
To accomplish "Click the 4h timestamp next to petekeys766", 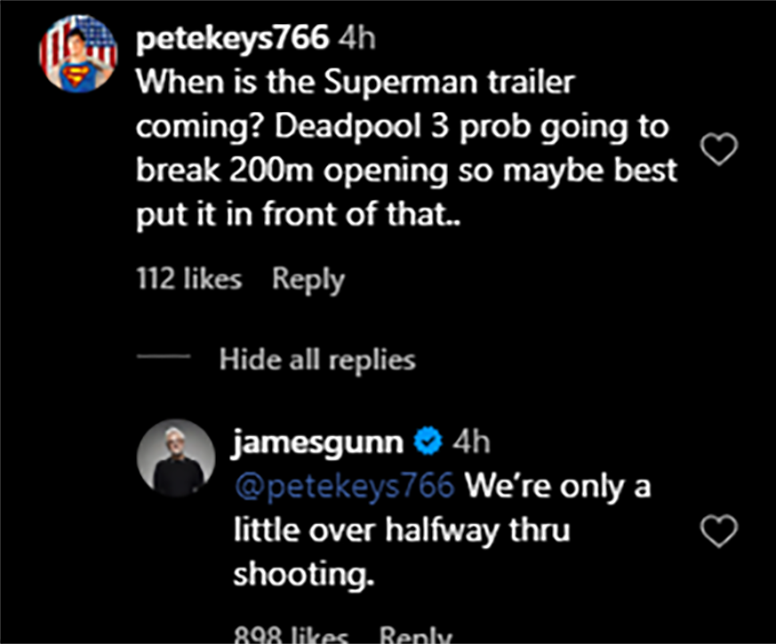I will (x=357, y=39).
